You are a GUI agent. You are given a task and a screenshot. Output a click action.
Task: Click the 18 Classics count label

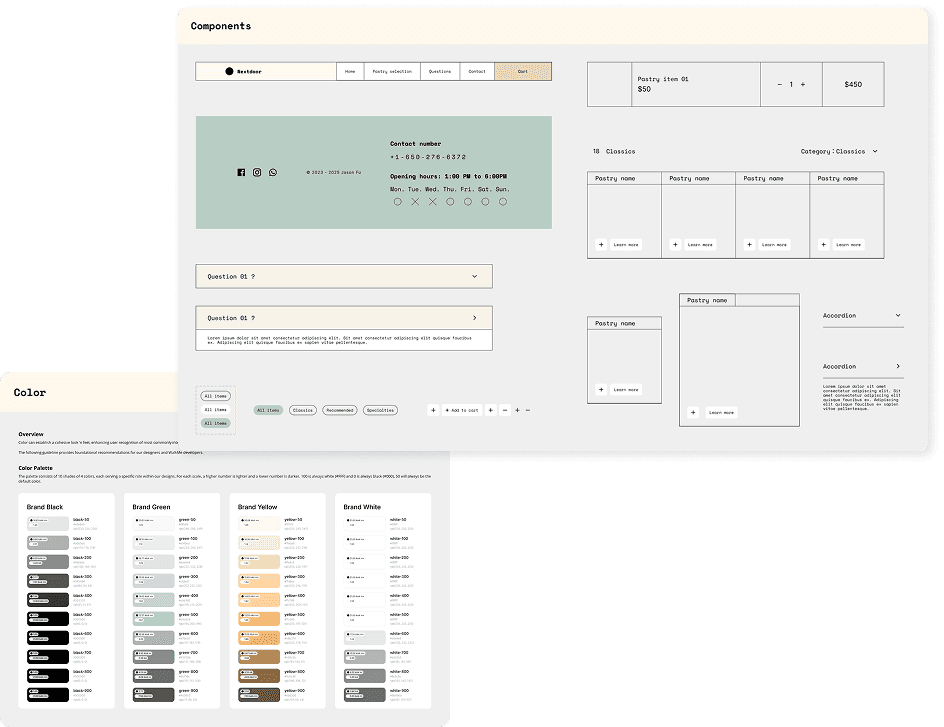coord(614,151)
